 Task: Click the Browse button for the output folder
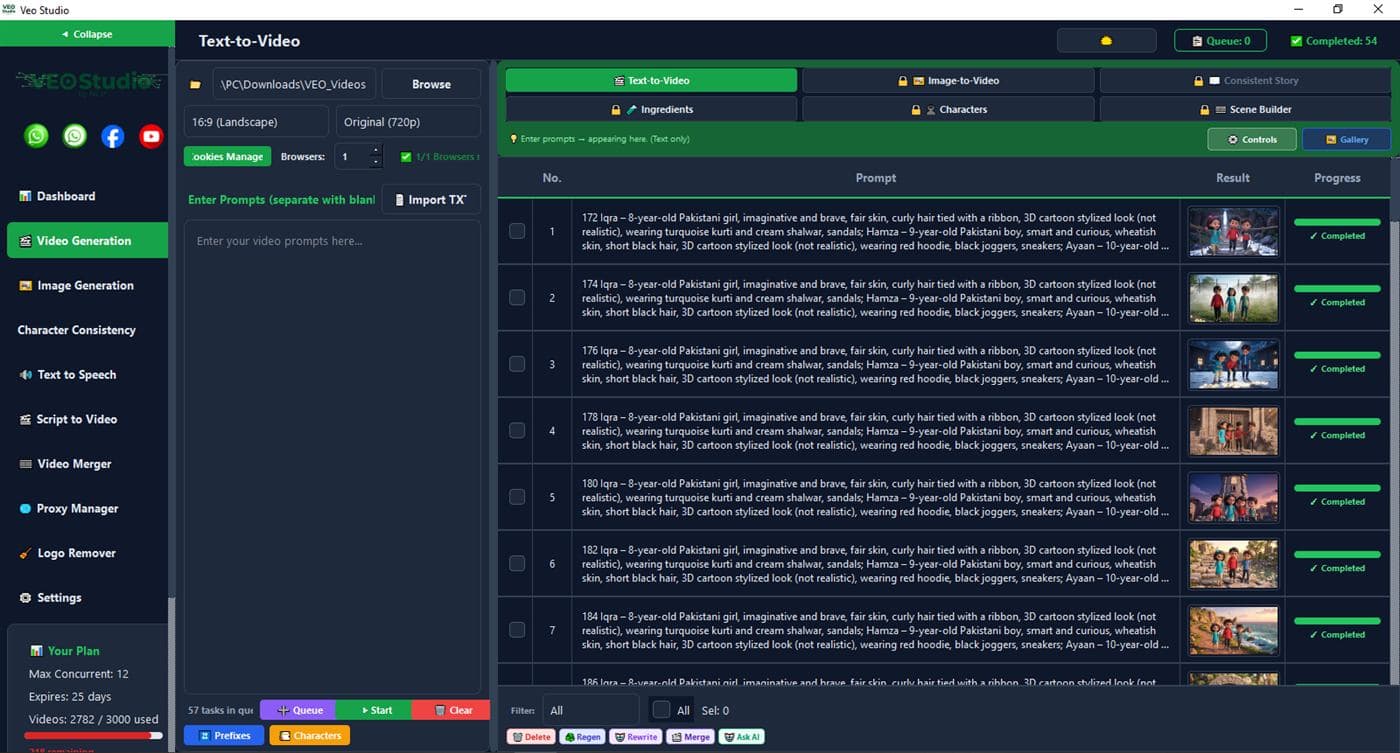pyautogui.click(x=431, y=85)
